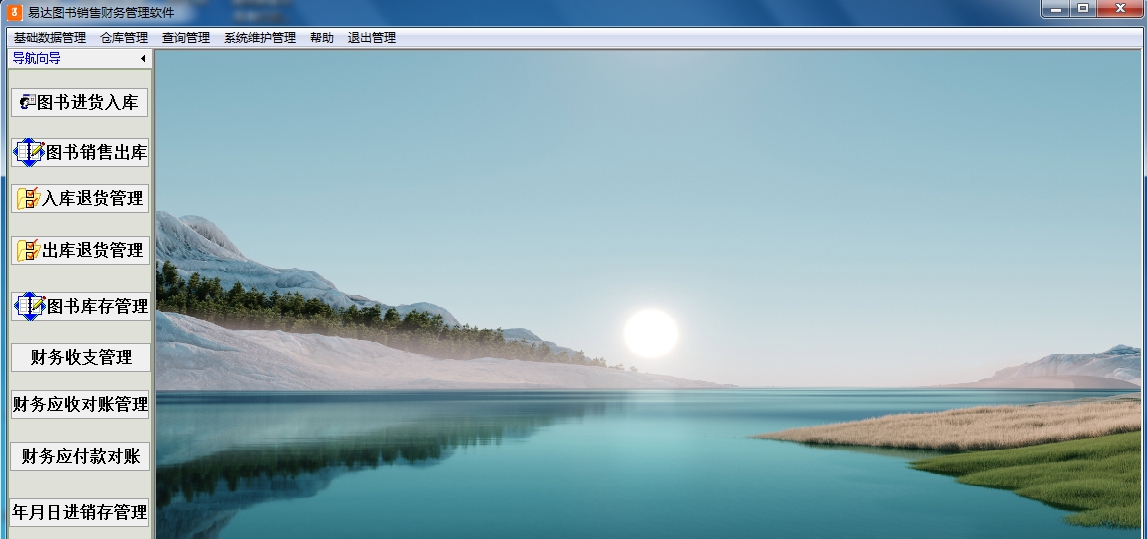This screenshot has width=1147, height=539.
Task: Open 出库退货管理 module
Action: (x=80, y=250)
